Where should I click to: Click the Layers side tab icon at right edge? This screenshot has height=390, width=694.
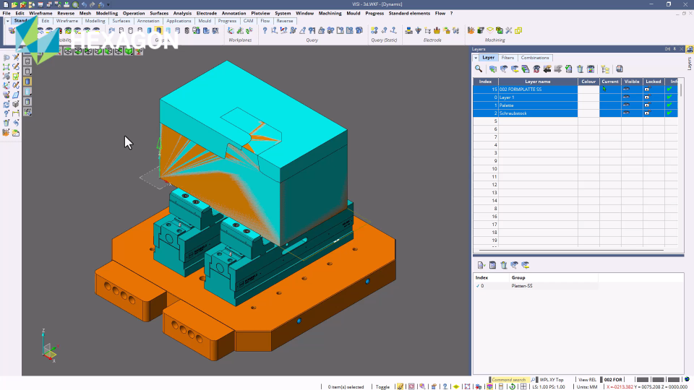coord(690,50)
